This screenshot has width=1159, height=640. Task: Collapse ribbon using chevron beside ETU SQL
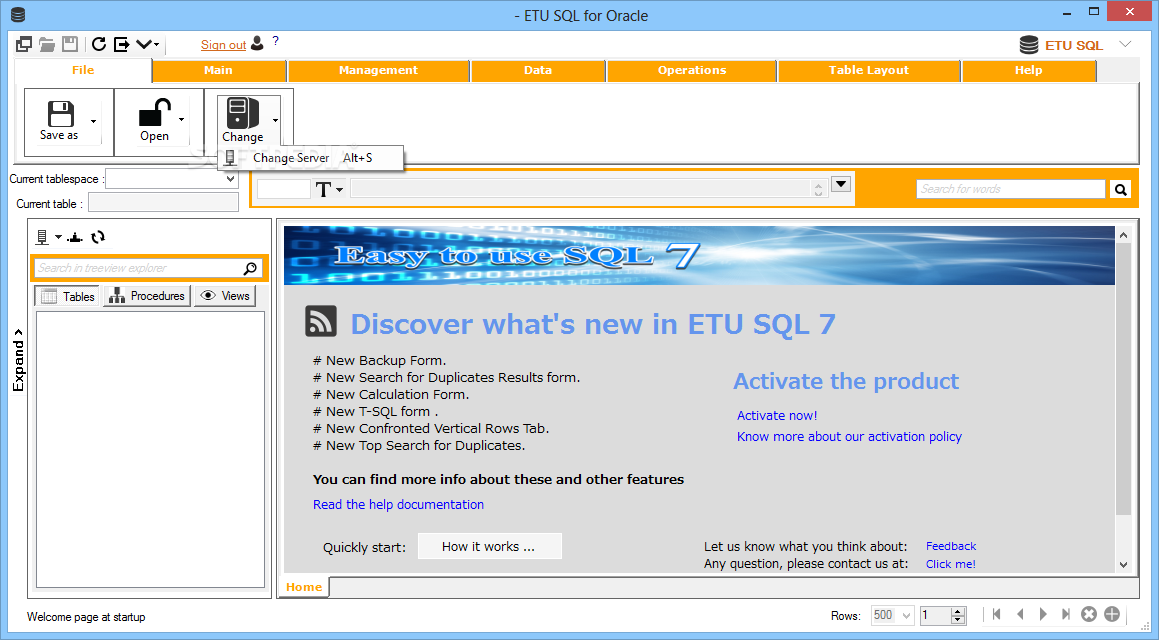point(1125,44)
